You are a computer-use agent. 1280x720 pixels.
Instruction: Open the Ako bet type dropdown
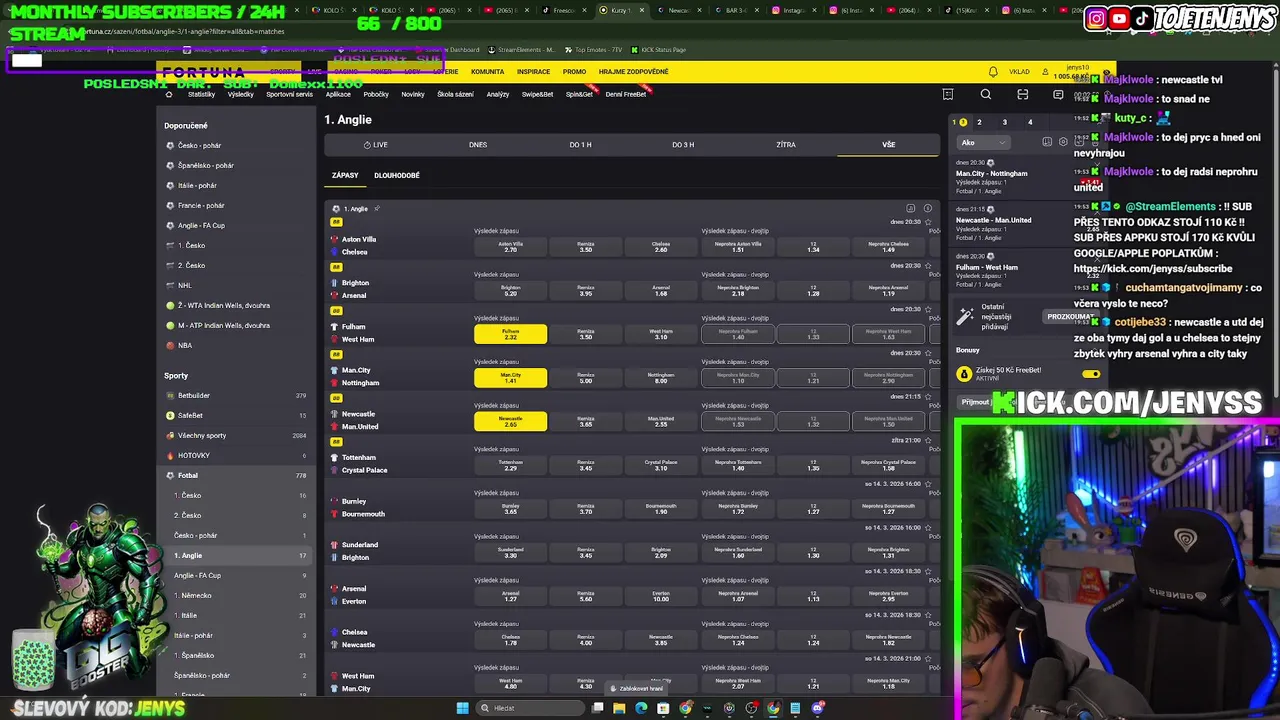982,142
